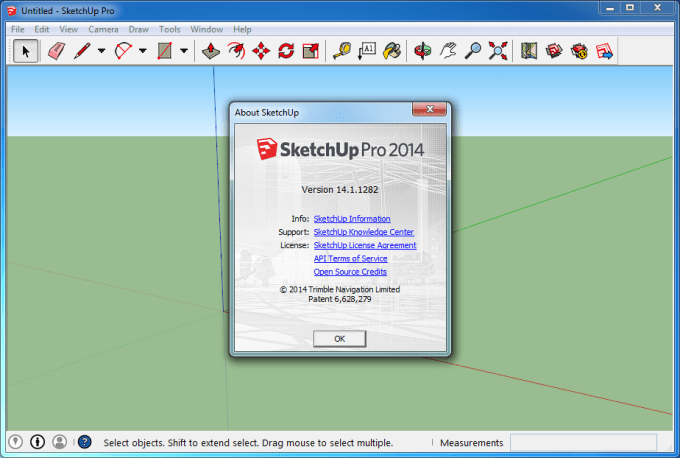The image size is (680, 458).
Task: Open the File menu
Action: pyautogui.click(x=18, y=29)
